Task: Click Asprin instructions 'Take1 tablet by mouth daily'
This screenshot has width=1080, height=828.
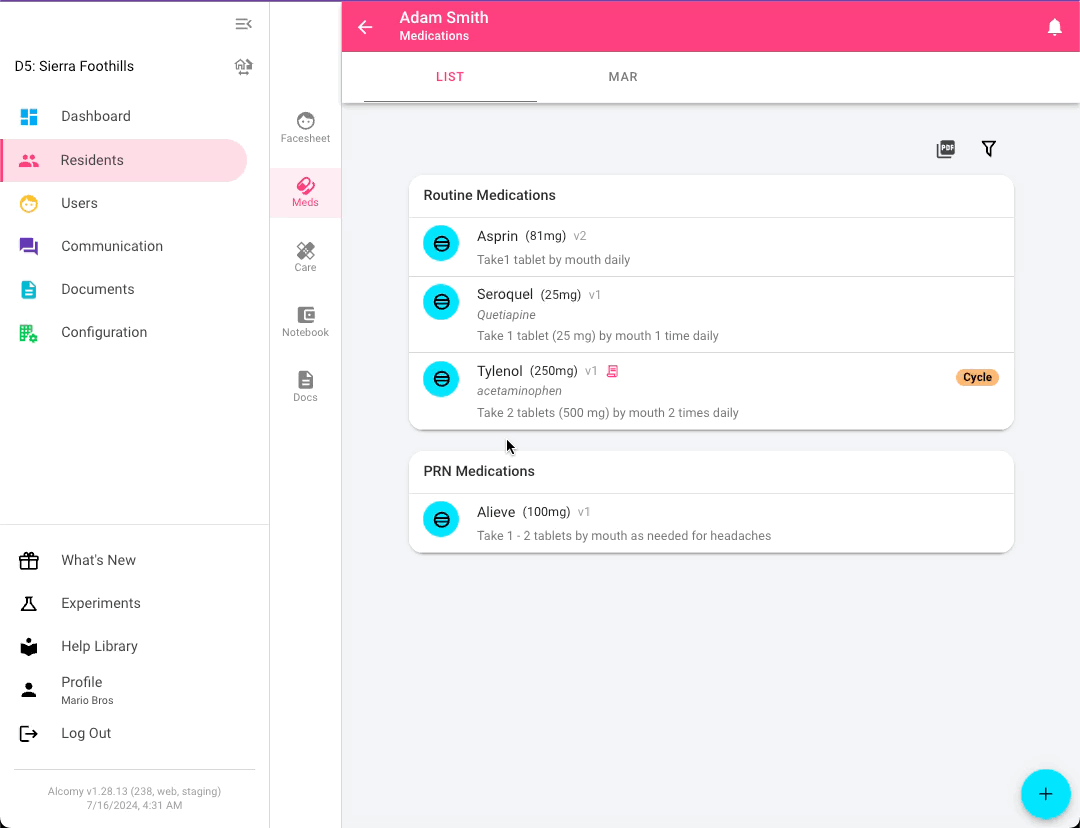Action: point(553,260)
